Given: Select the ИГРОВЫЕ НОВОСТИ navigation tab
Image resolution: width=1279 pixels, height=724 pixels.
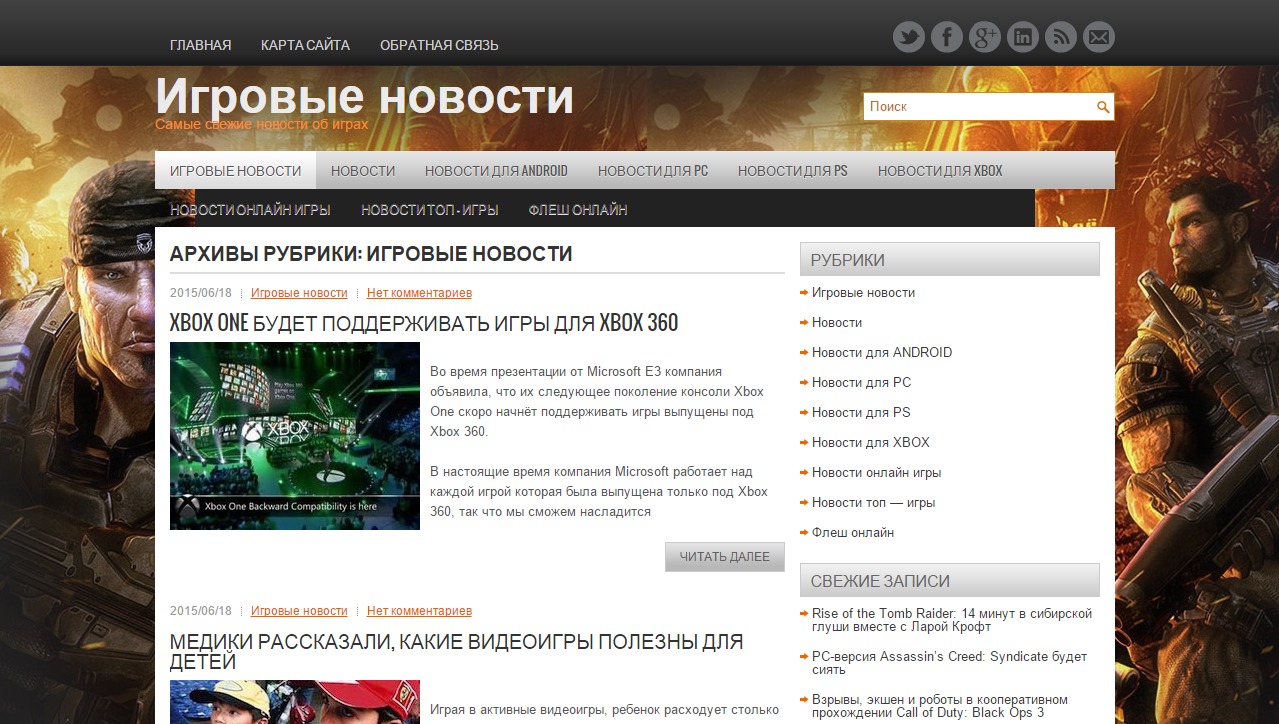Looking at the screenshot, I should tap(235, 170).
